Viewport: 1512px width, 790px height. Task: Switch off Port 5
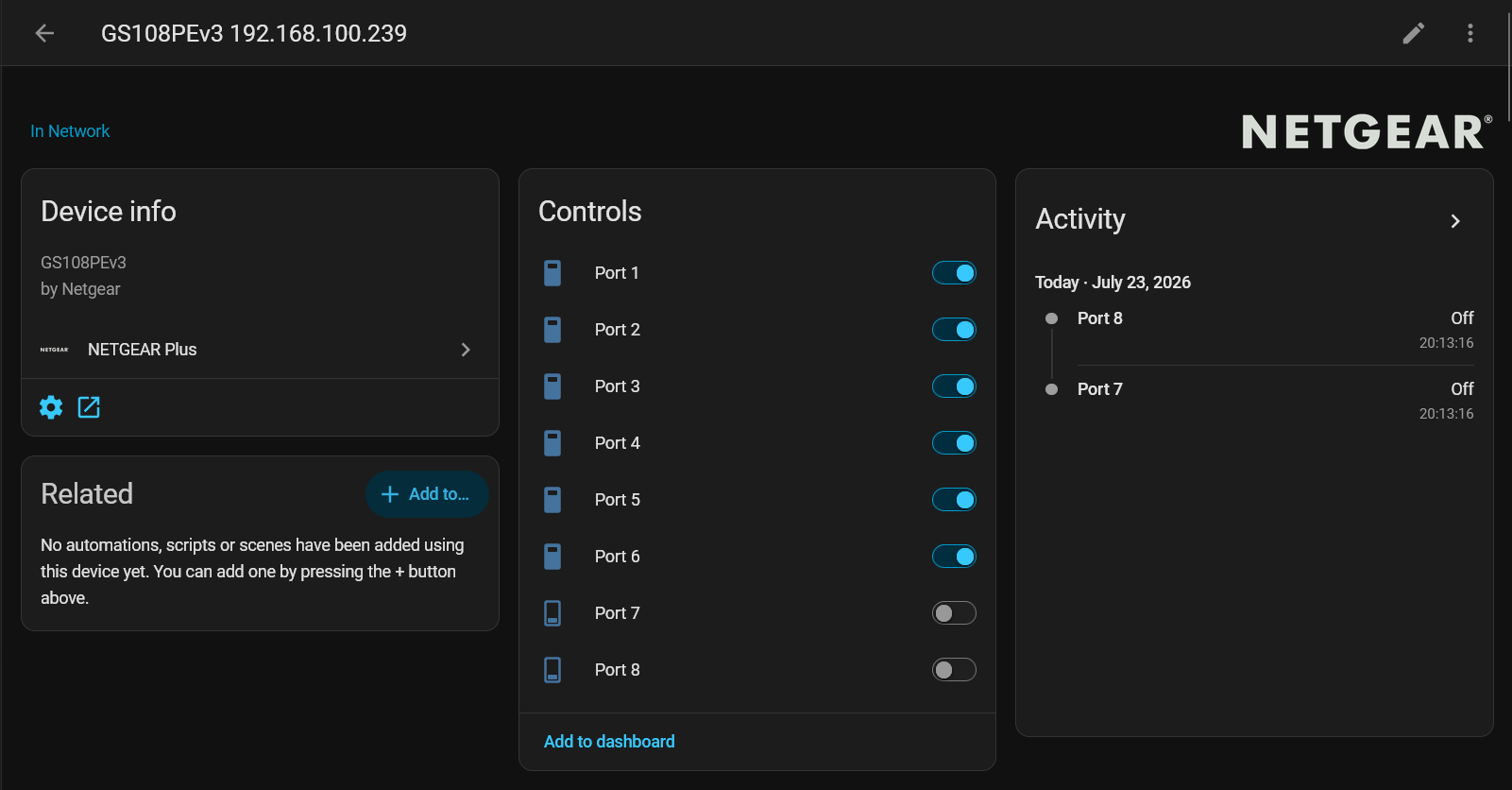click(954, 500)
